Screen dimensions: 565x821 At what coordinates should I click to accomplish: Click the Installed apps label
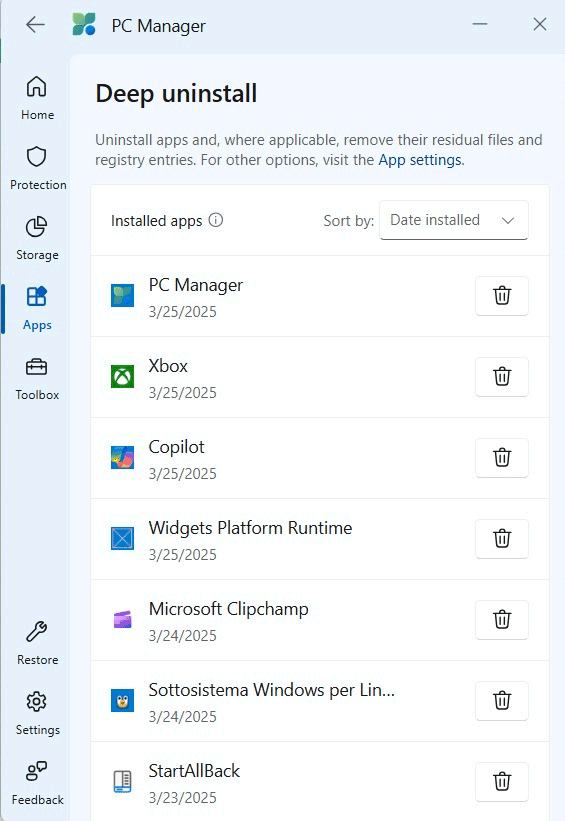click(x=157, y=221)
